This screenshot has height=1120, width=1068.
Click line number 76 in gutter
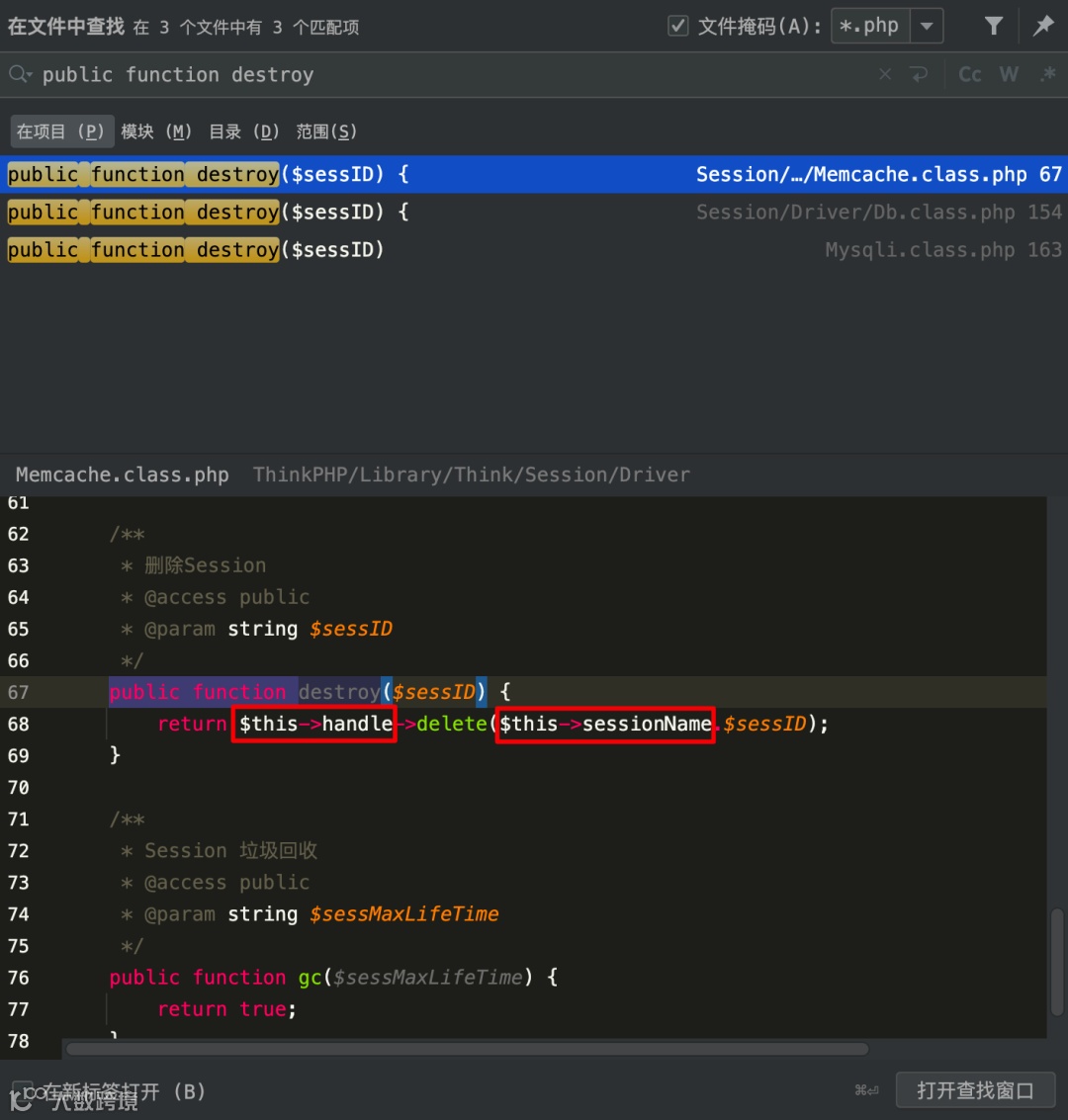pyautogui.click(x=19, y=977)
